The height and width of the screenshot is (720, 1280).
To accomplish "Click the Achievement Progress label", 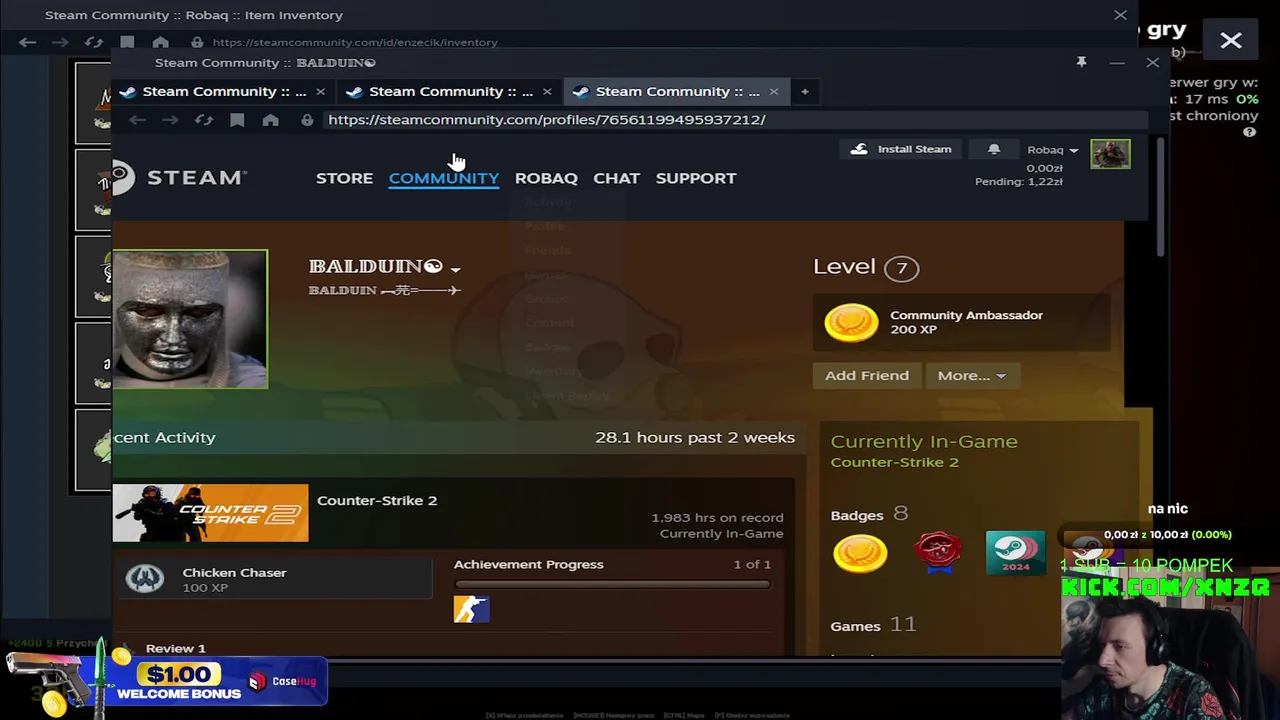I will click(x=528, y=565).
